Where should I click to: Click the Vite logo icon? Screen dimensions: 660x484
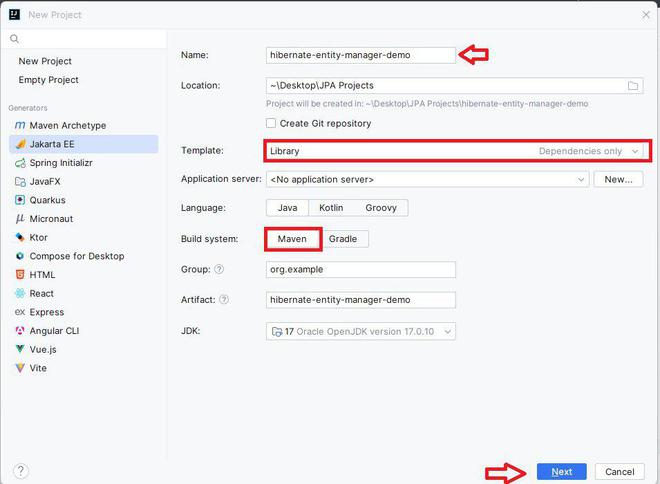coord(20,368)
